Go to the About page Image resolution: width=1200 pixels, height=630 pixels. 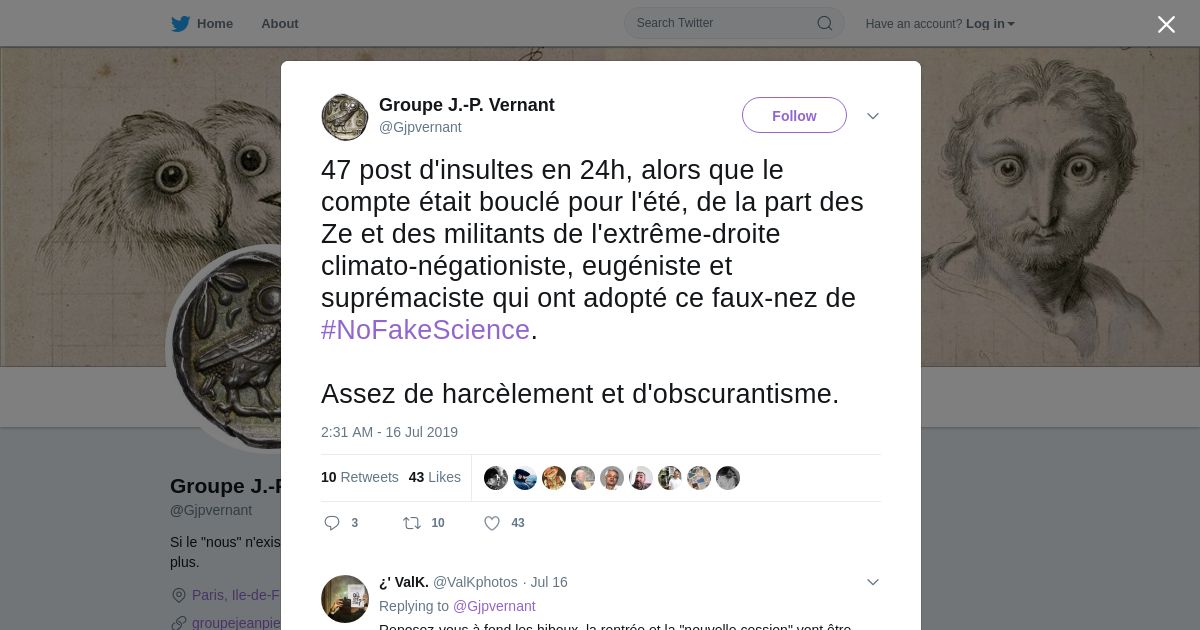(280, 24)
